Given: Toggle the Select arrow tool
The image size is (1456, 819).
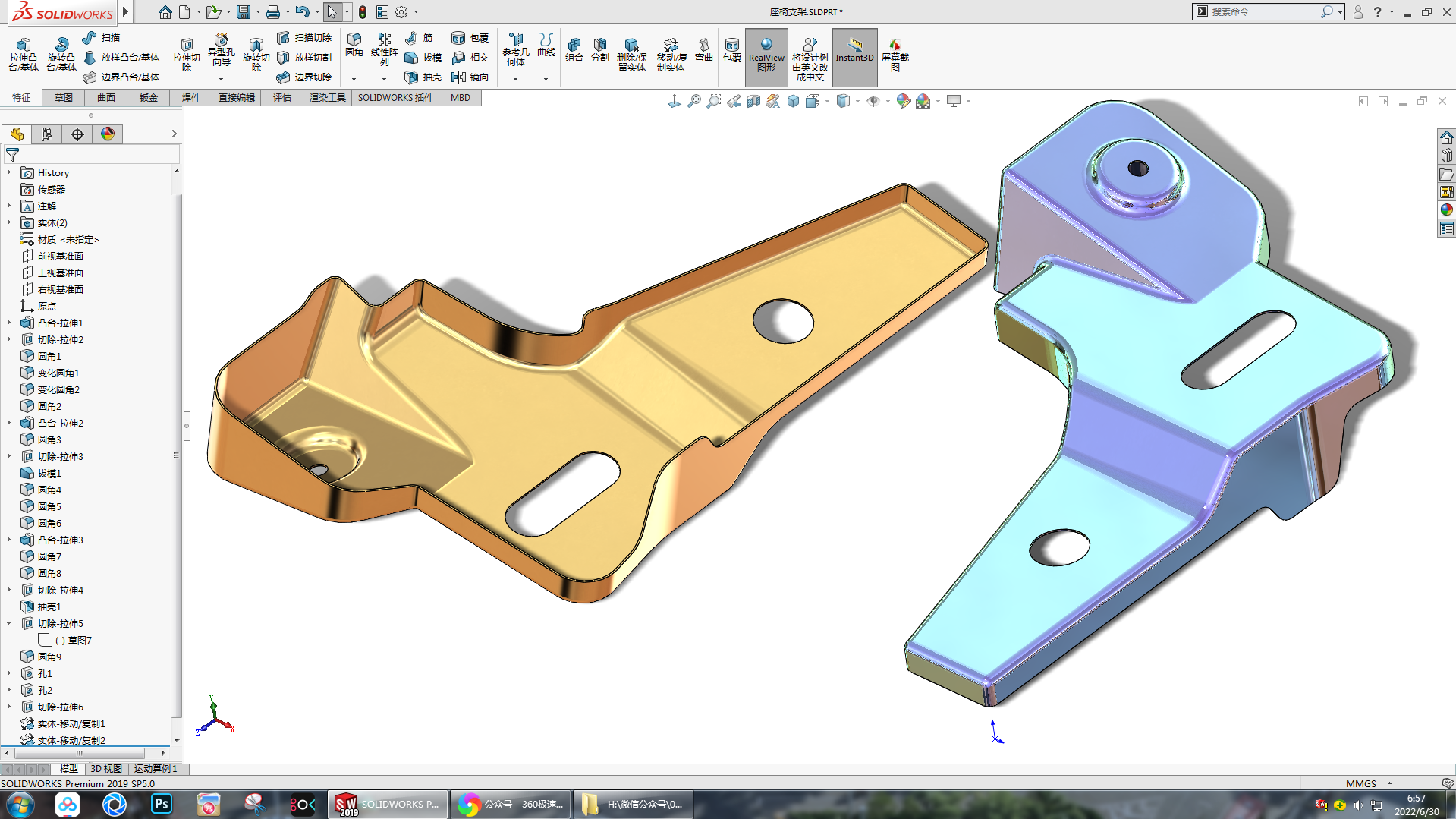Looking at the screenshot, I should [332, 12].
